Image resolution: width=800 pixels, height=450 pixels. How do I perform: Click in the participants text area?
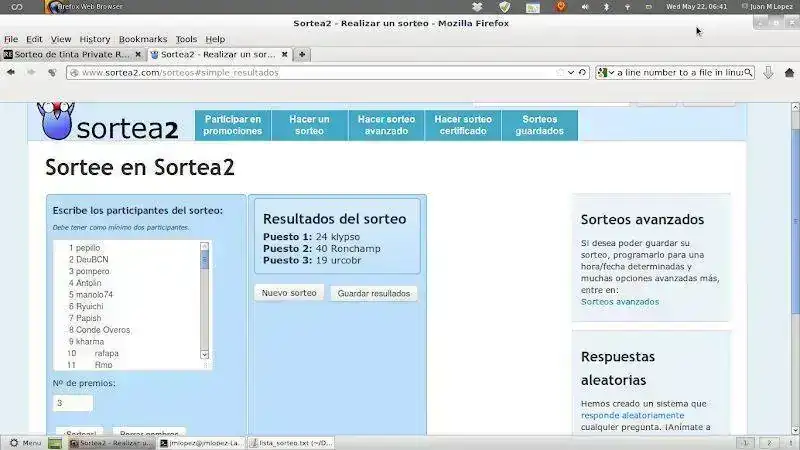click(132, 305)
